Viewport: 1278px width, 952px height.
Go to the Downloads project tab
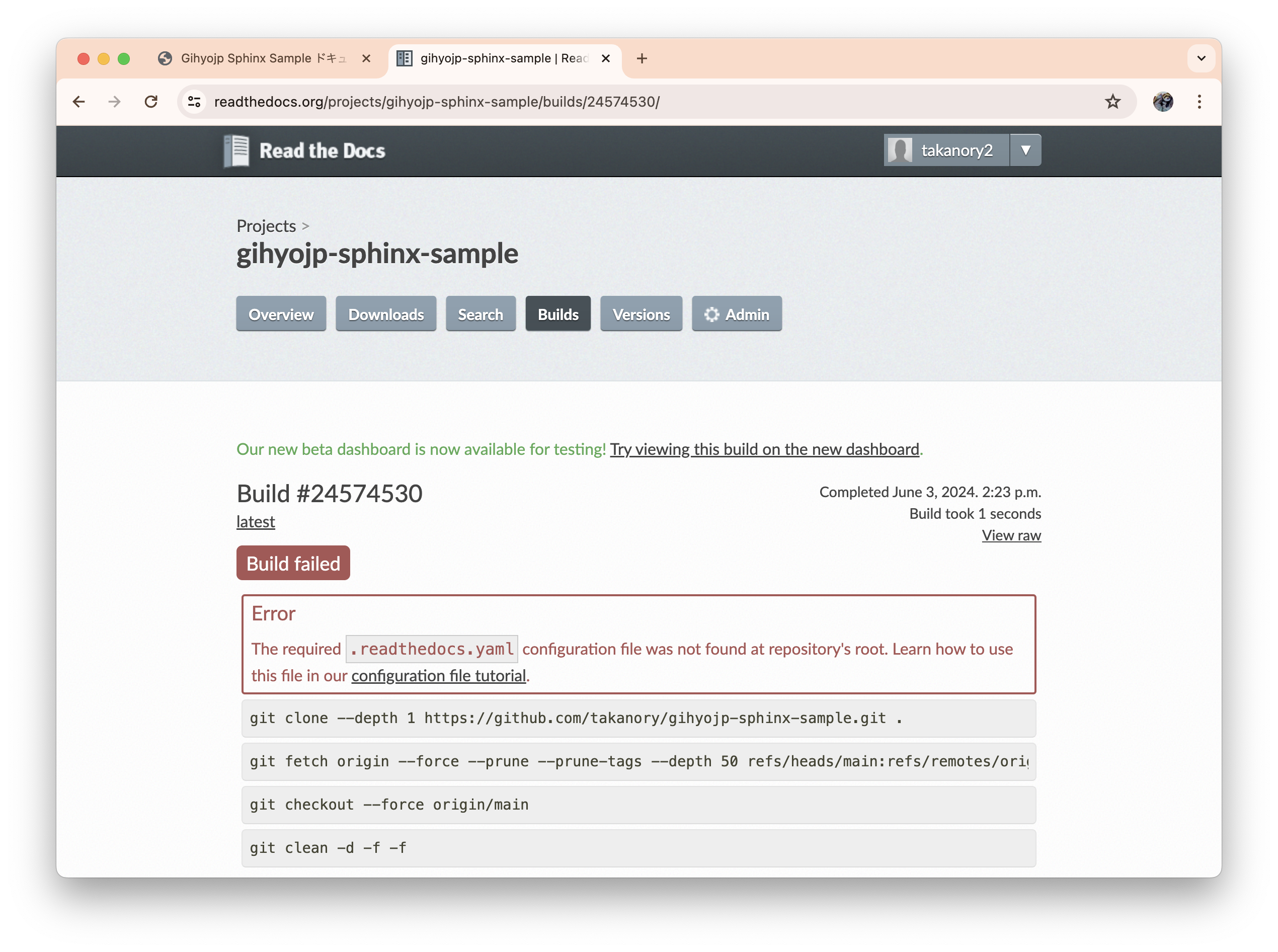pyautogui.click(x=385, y=314)
